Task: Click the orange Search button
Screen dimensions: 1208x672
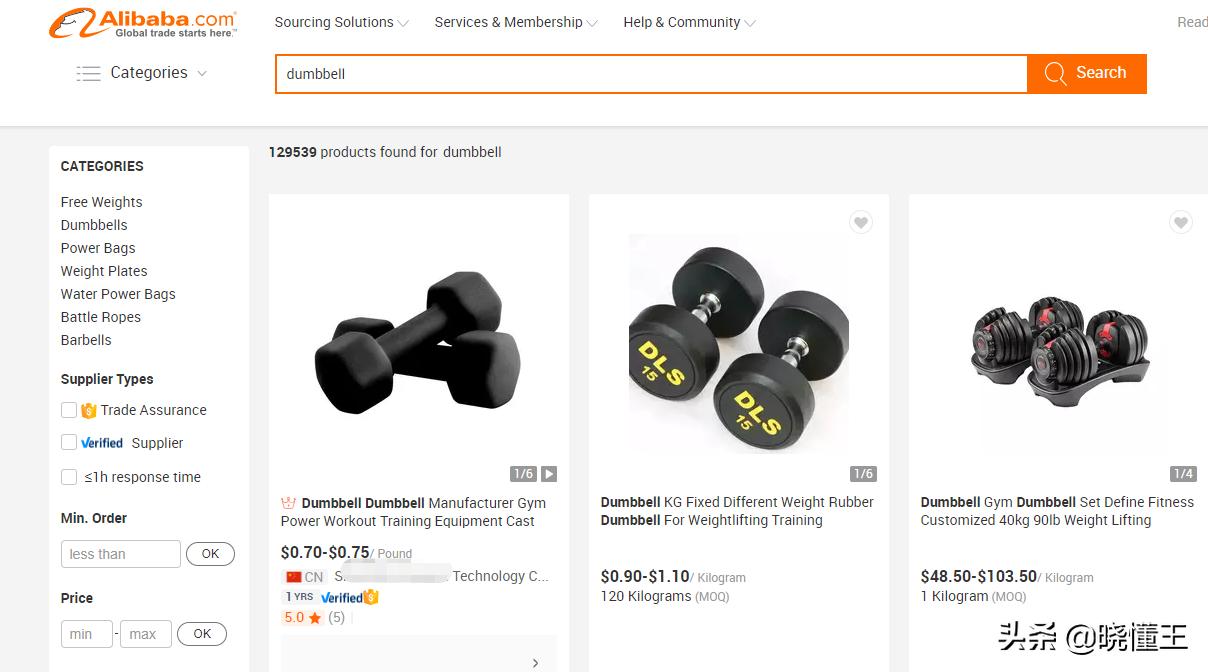Action: pos(1086,73)
